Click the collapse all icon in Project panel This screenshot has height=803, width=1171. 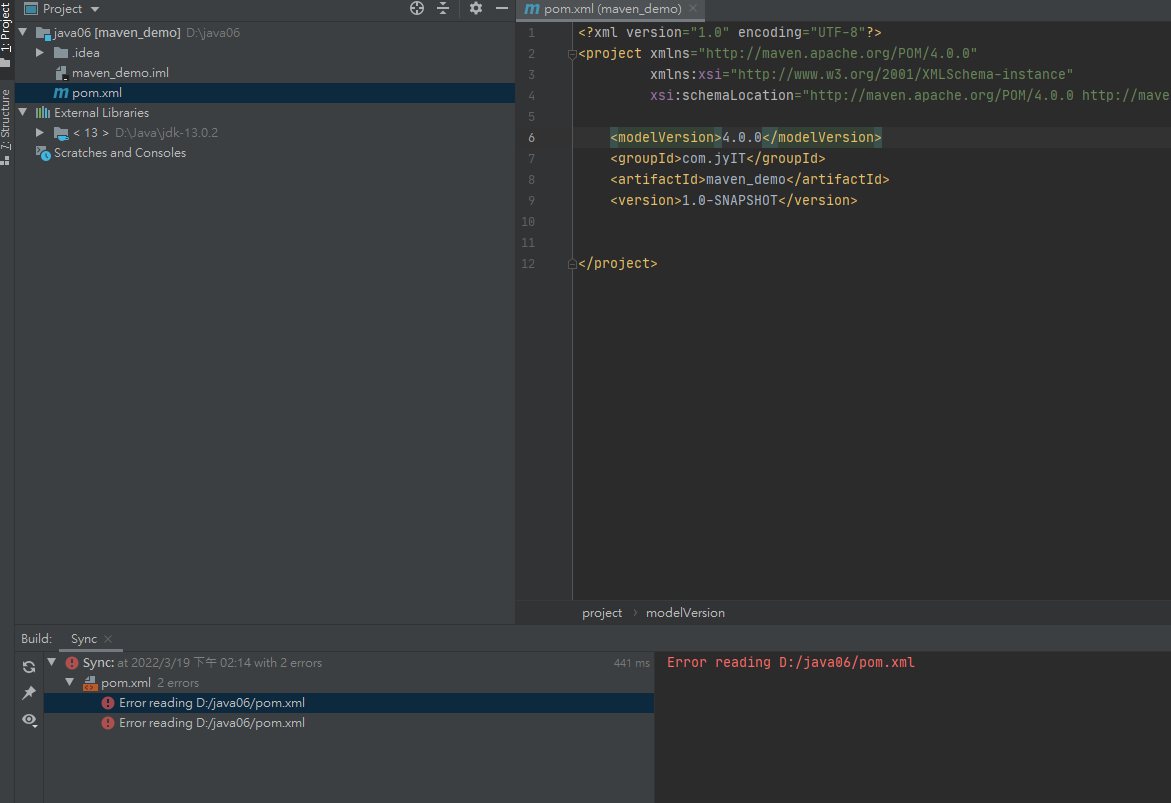tap(443, 8)
